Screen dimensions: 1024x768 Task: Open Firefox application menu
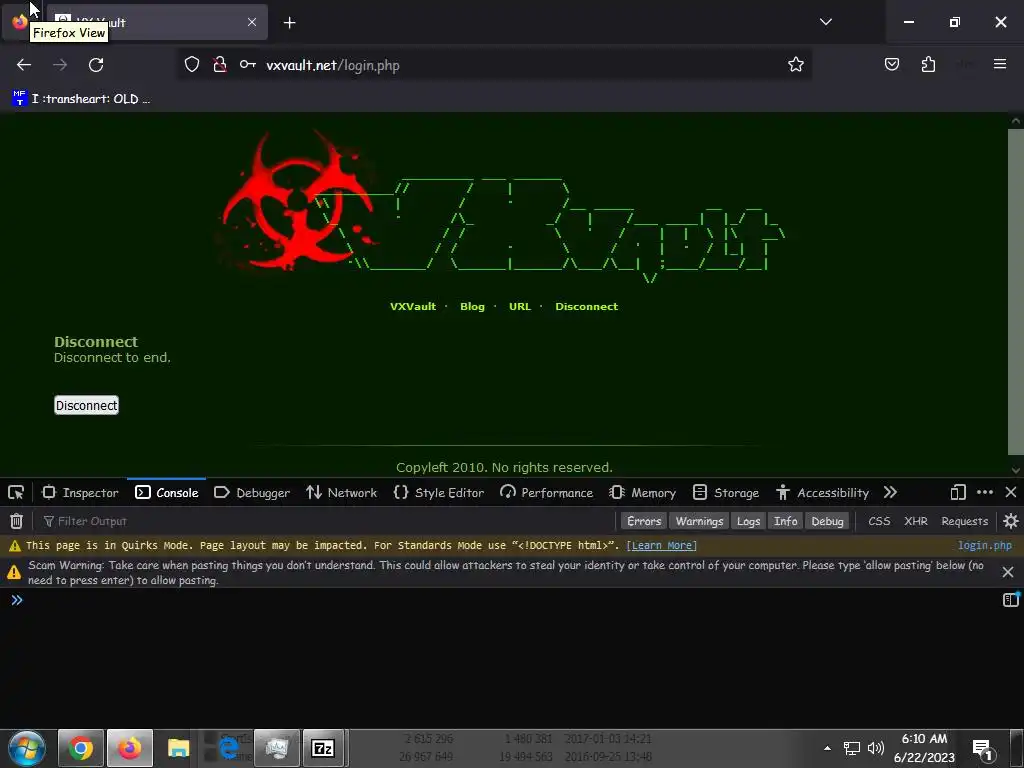point(1000,64)
